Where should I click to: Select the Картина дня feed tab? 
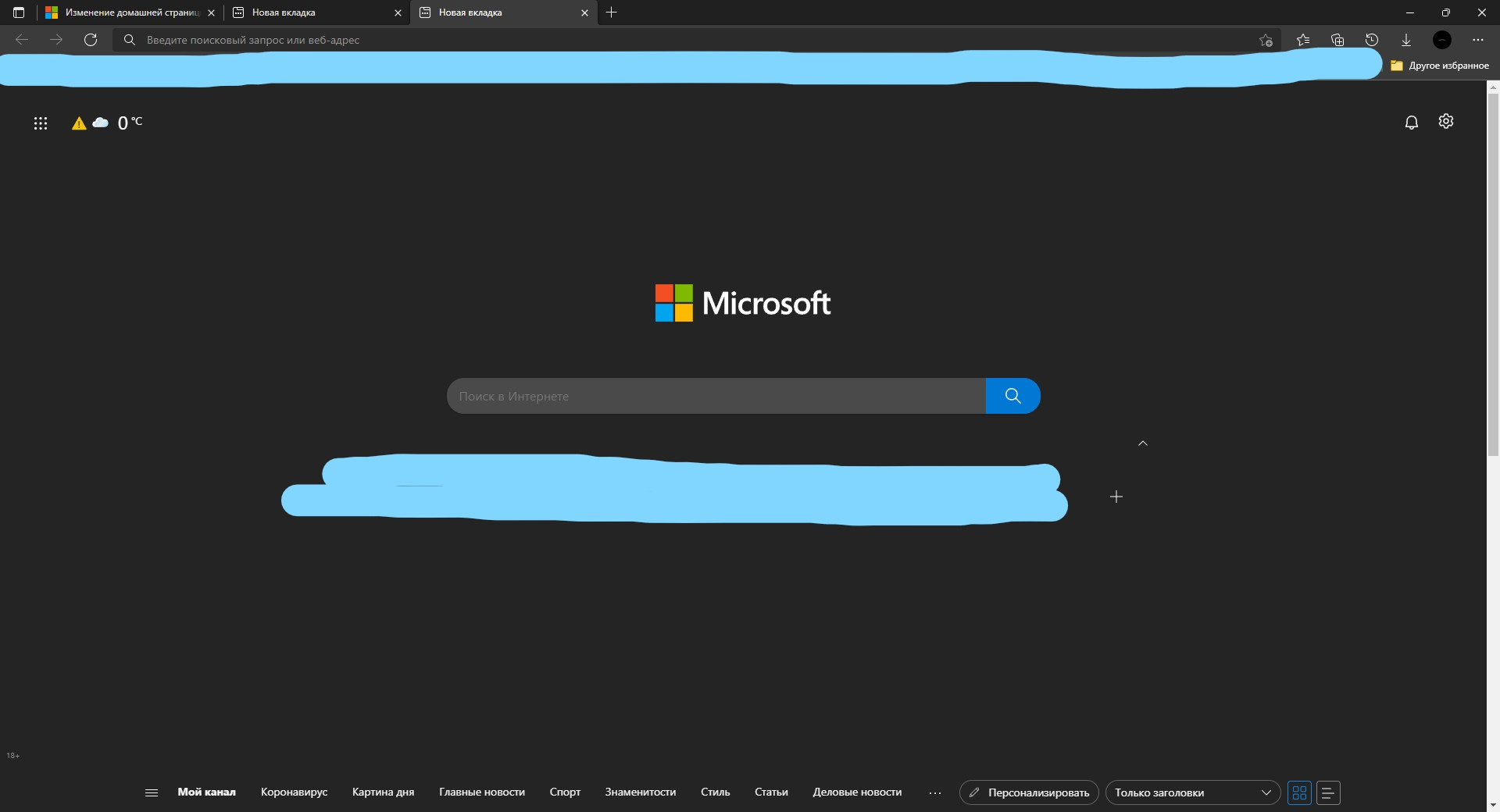383,792
